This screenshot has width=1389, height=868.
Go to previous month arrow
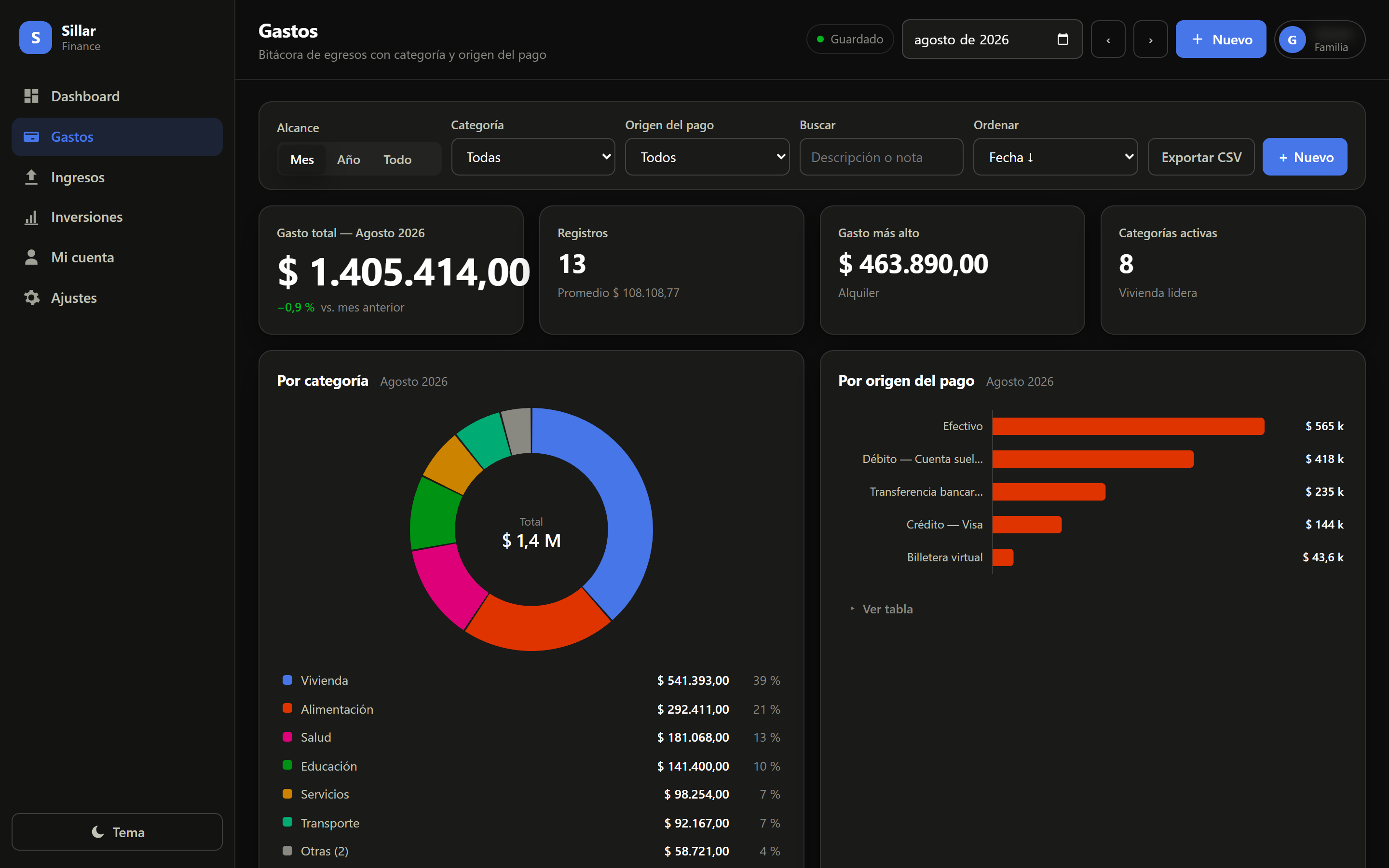tap(1108, 40)
